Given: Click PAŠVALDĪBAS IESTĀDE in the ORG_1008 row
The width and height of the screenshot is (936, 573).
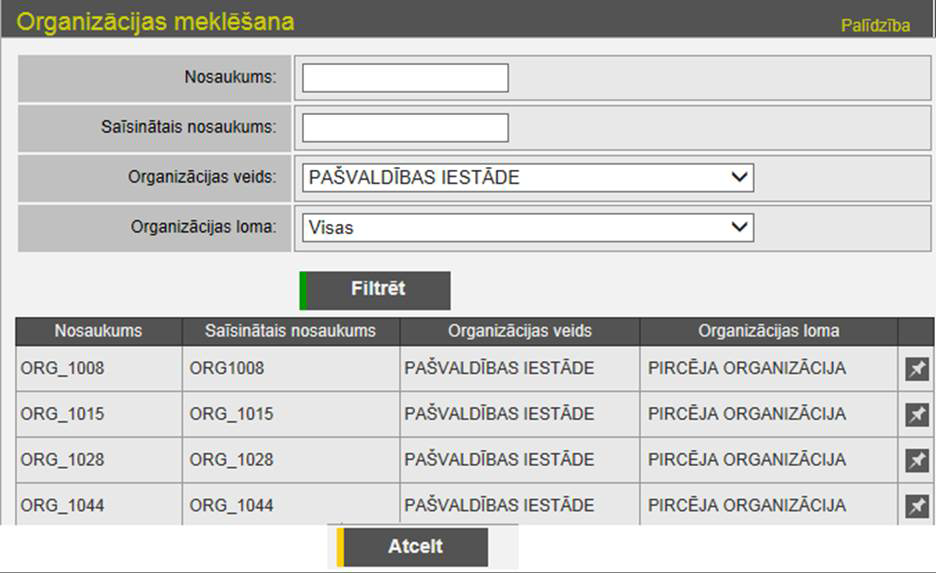Looking at the screenshot, I should pyautogui.click(x=499, y=369).
